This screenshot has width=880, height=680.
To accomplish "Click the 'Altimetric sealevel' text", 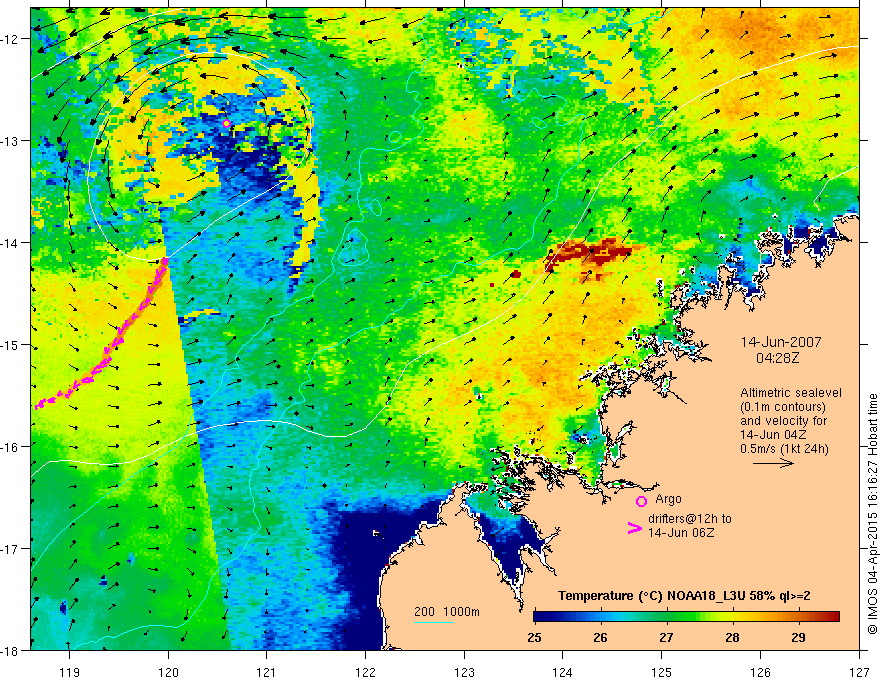I will 791,393.
